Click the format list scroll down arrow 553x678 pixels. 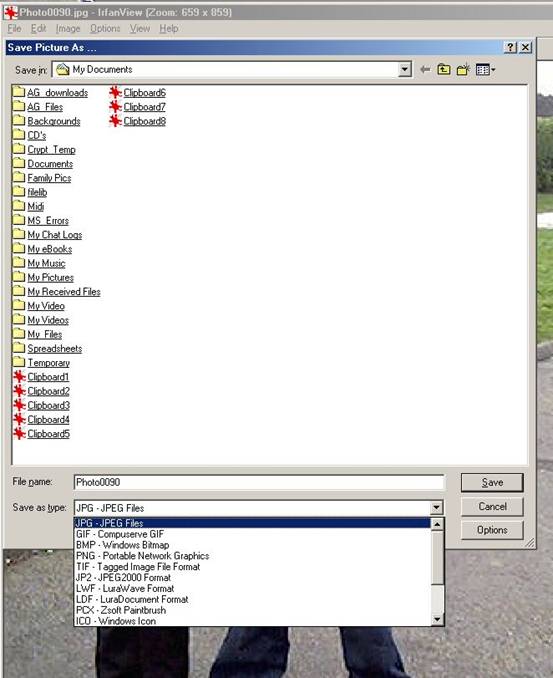[437, 620]
